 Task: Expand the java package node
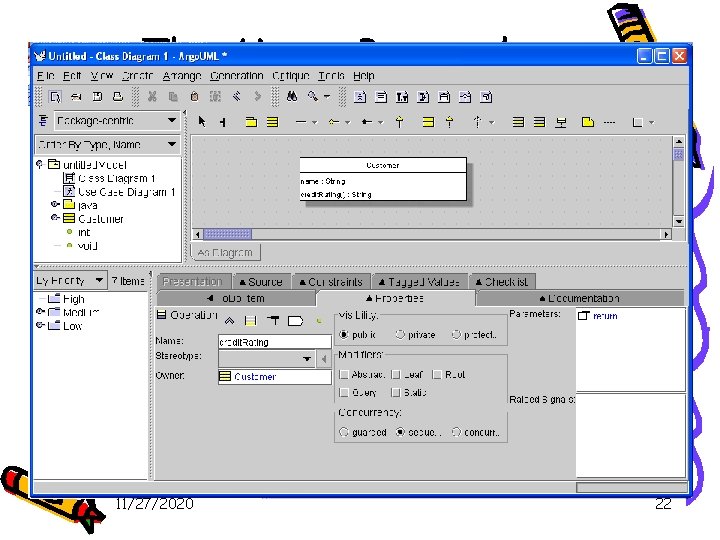point(55,204)
